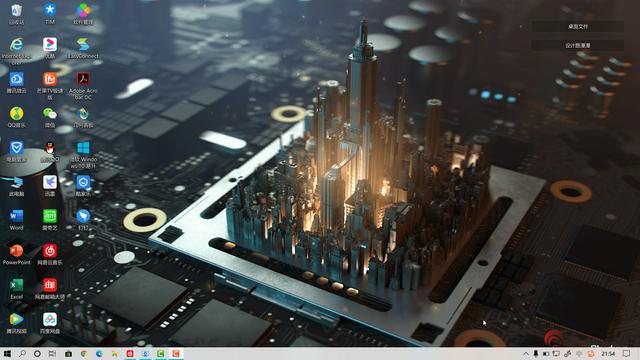Select the EasyConnect desktop icon
The width and height of the screenshot is (640, 360).
pyautogui.click(x=83, y=47)
